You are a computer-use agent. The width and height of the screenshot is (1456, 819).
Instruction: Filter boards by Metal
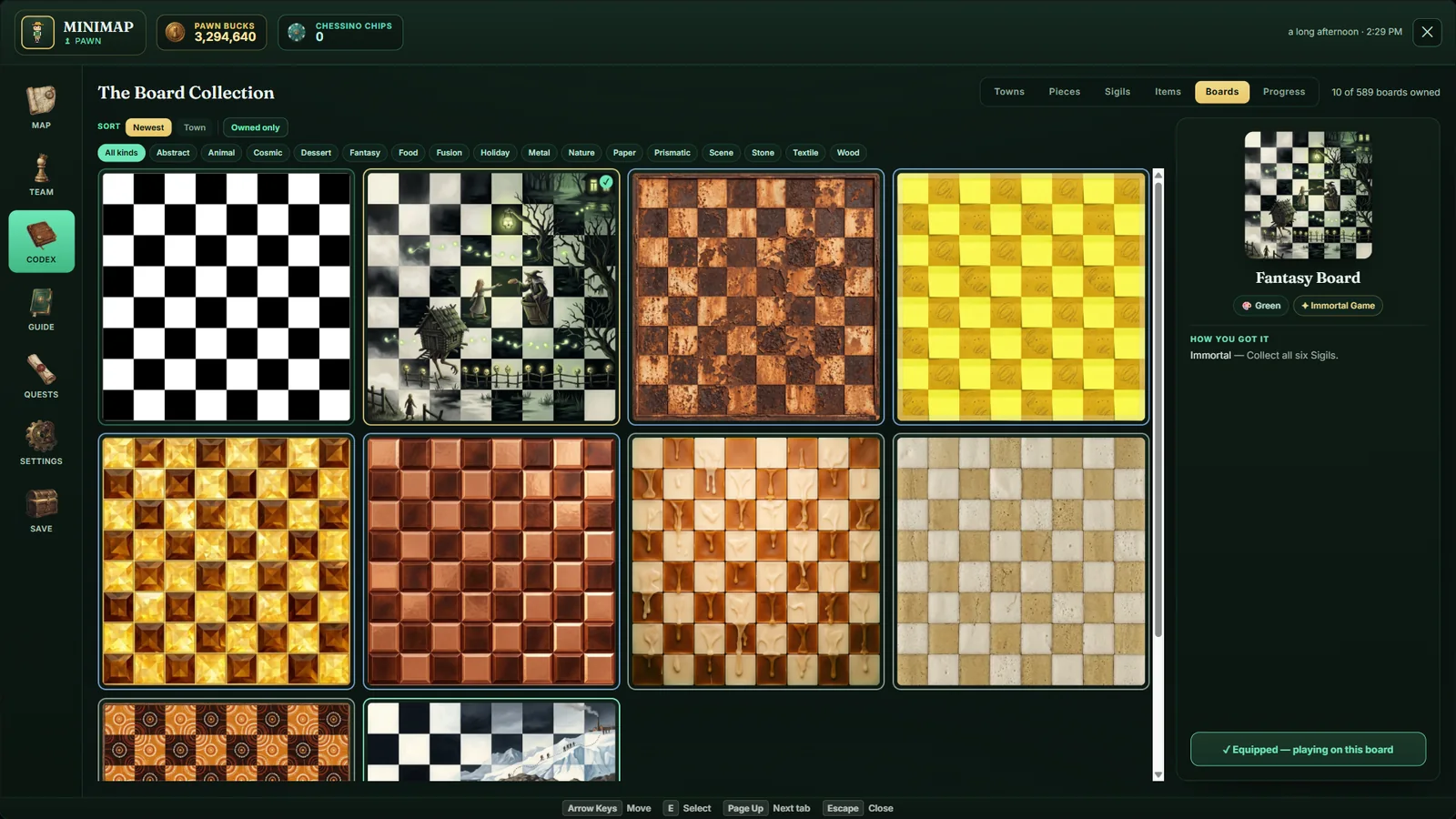tap(539, 153)
